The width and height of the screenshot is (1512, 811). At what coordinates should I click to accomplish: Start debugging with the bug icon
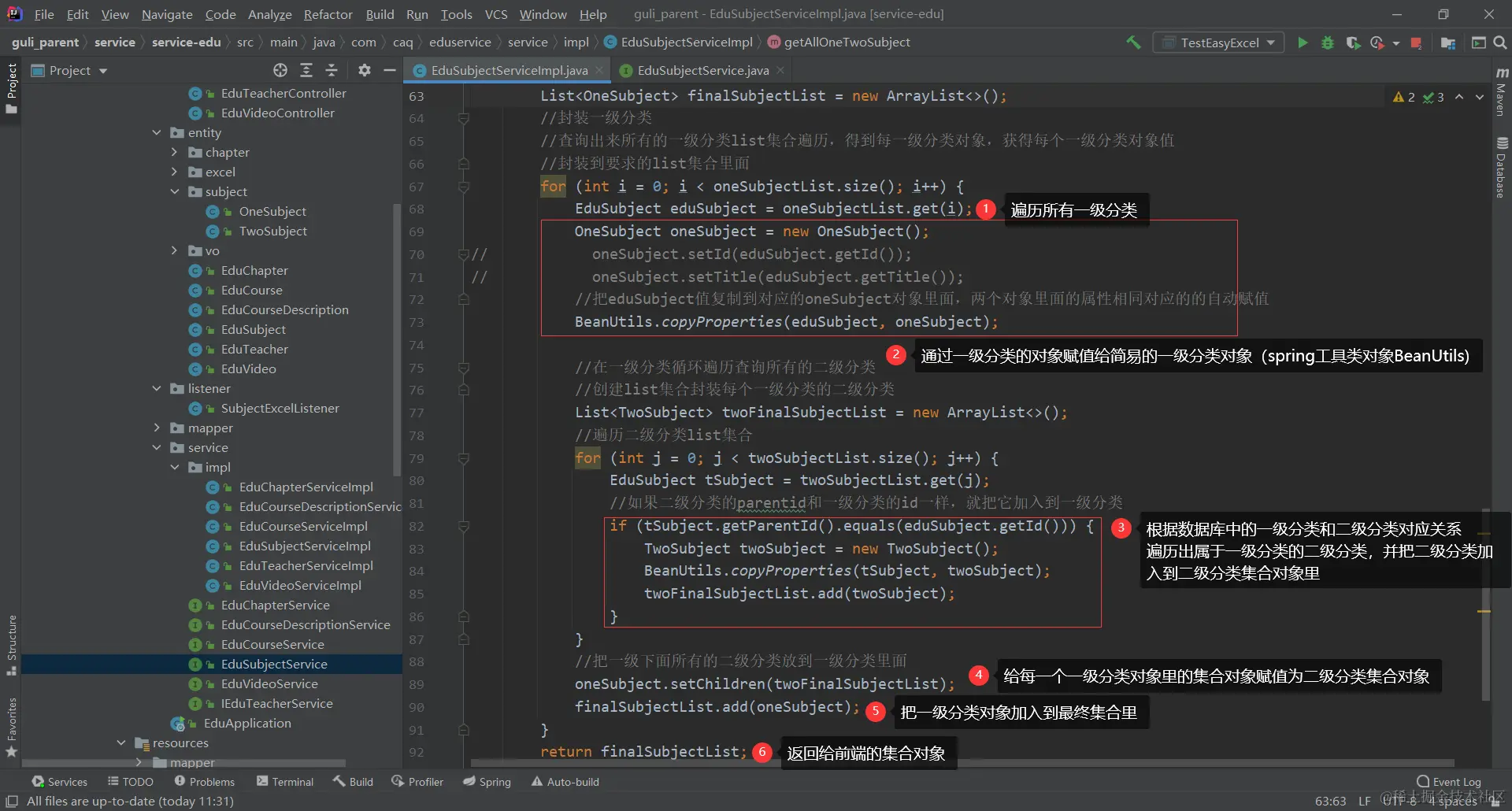[x=1328, y=43]
